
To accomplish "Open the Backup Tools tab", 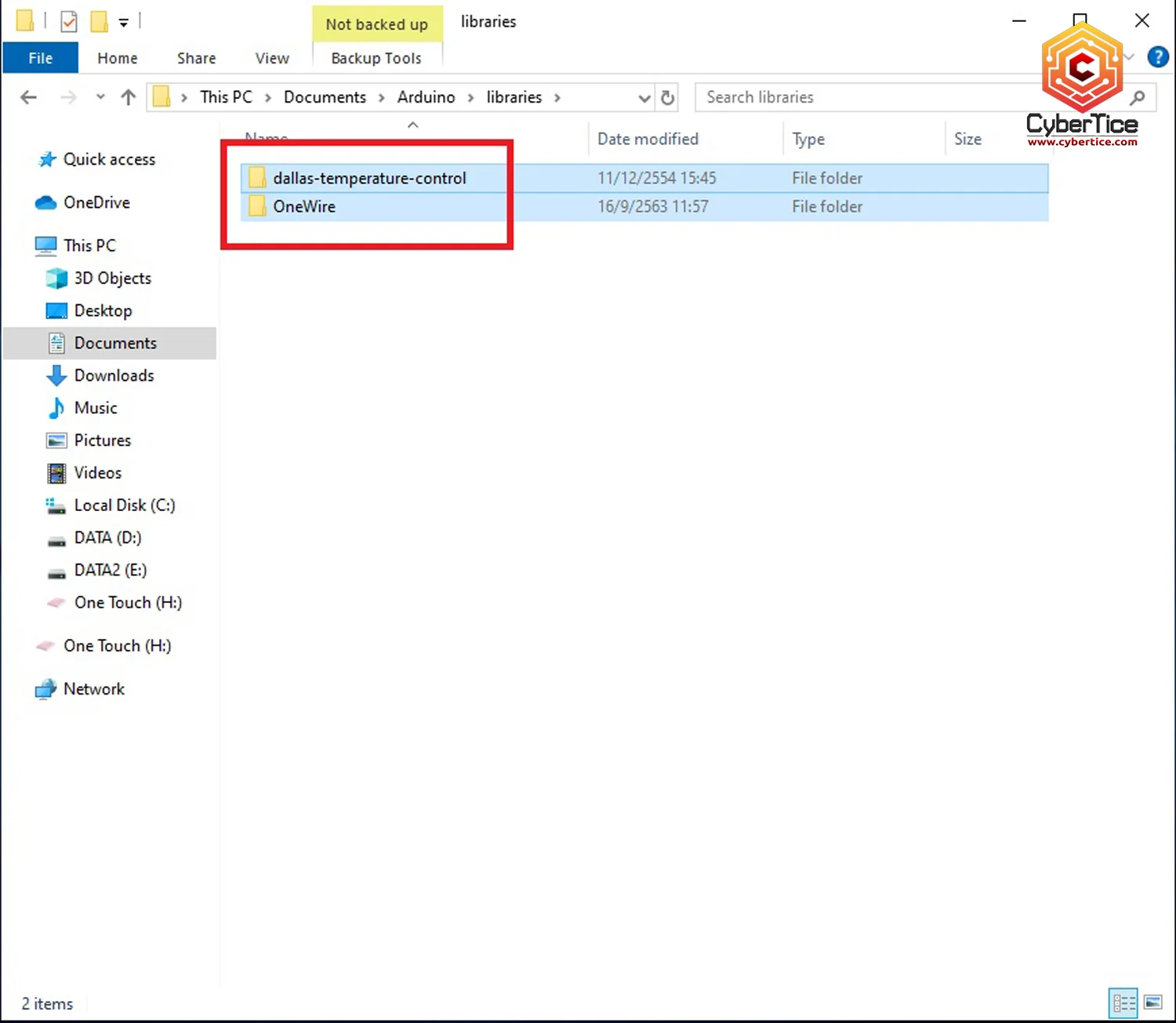I will (376, 58).
